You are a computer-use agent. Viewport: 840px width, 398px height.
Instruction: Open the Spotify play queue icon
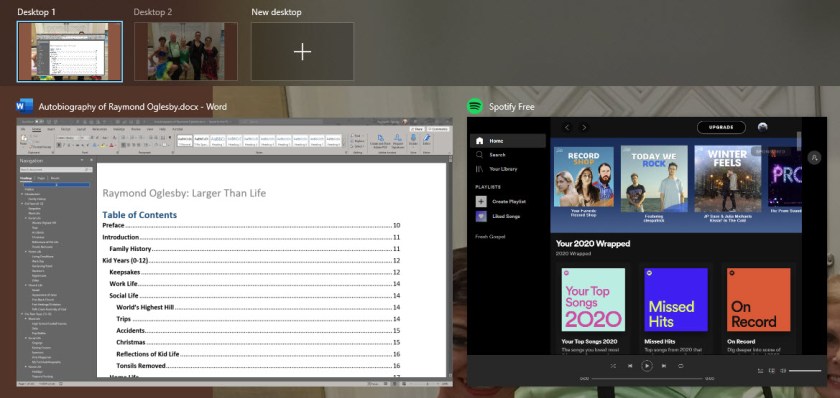point(760,371)
